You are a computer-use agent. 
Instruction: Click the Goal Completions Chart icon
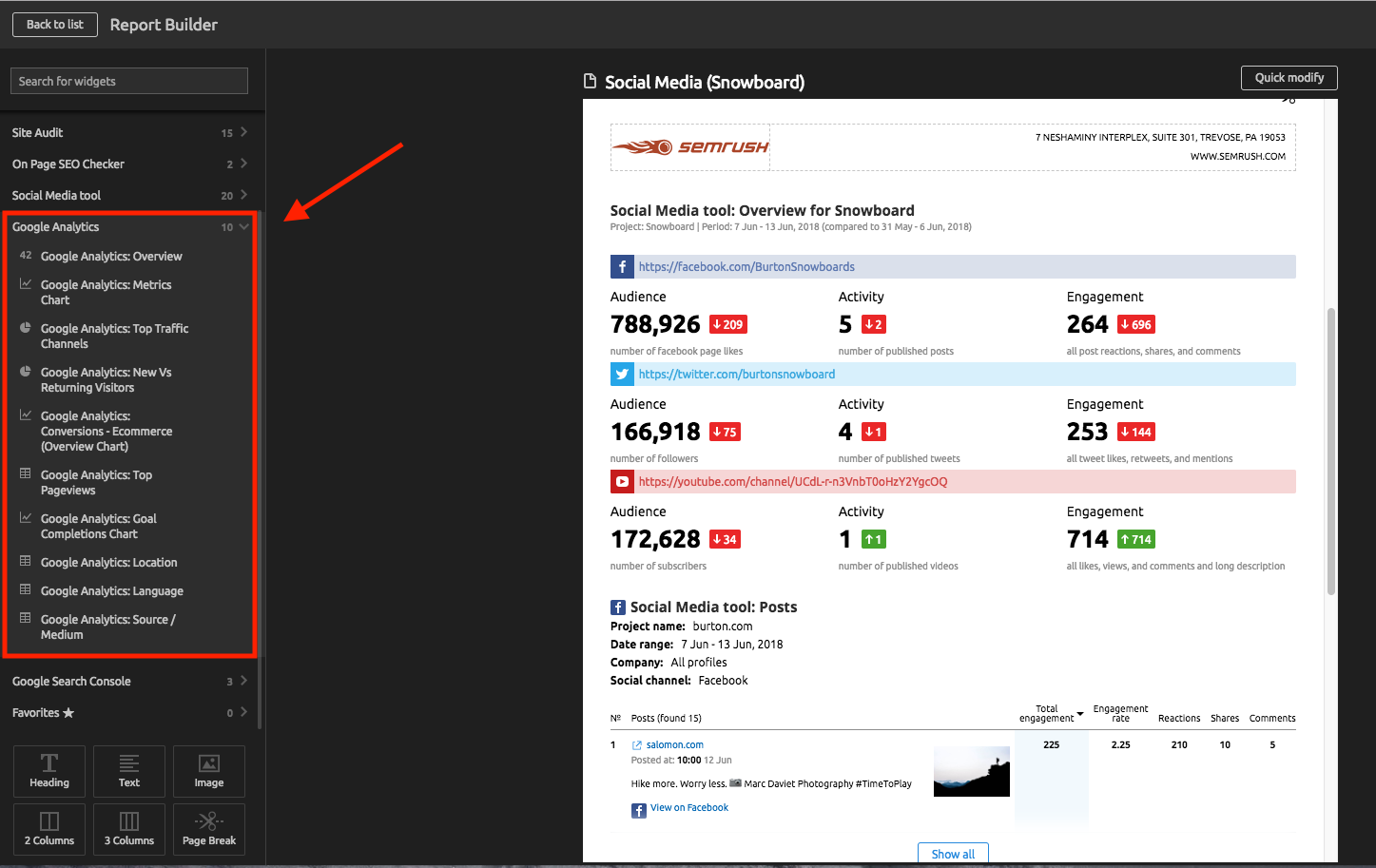click(x=26, y=517)
